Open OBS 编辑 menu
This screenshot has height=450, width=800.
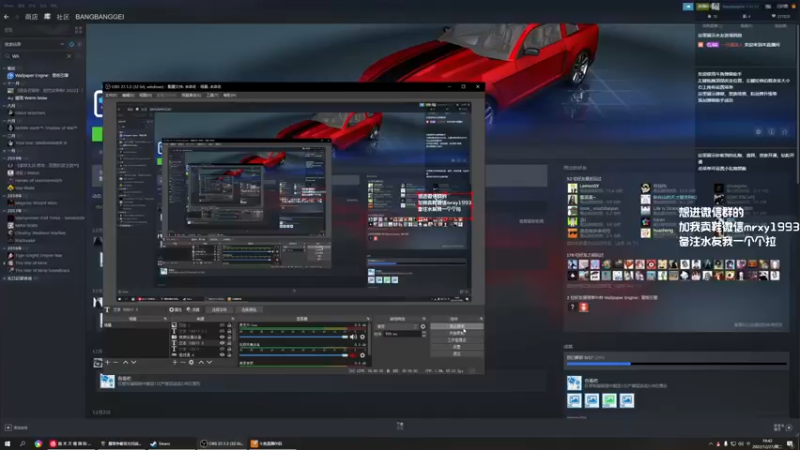(x=129, y=95)
